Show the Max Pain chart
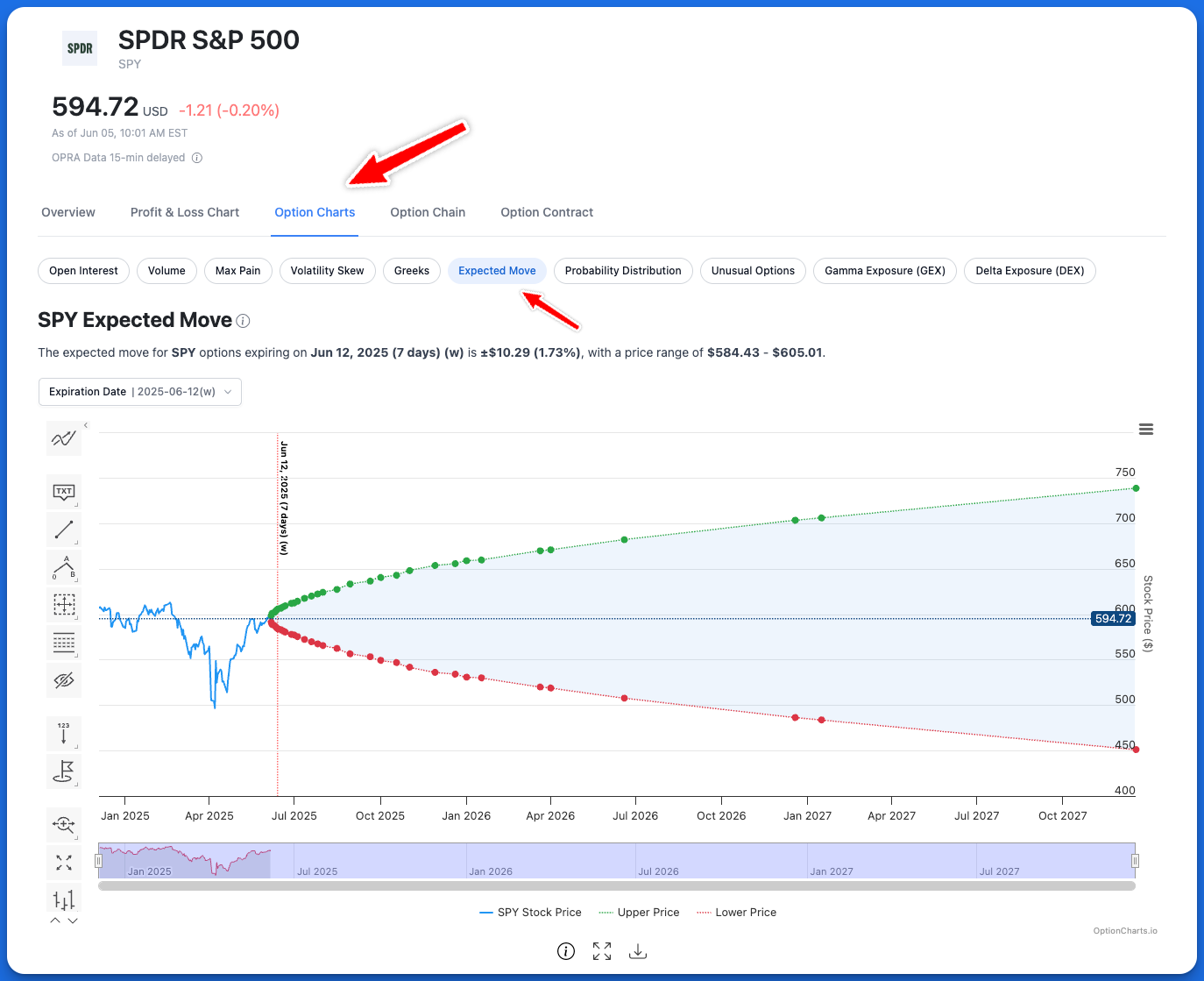 pos(238,271)
